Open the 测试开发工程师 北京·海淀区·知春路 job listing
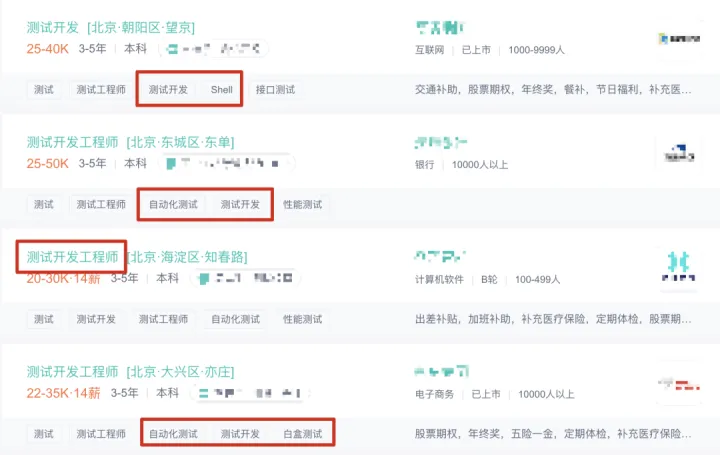 click(x=137, y=257)
